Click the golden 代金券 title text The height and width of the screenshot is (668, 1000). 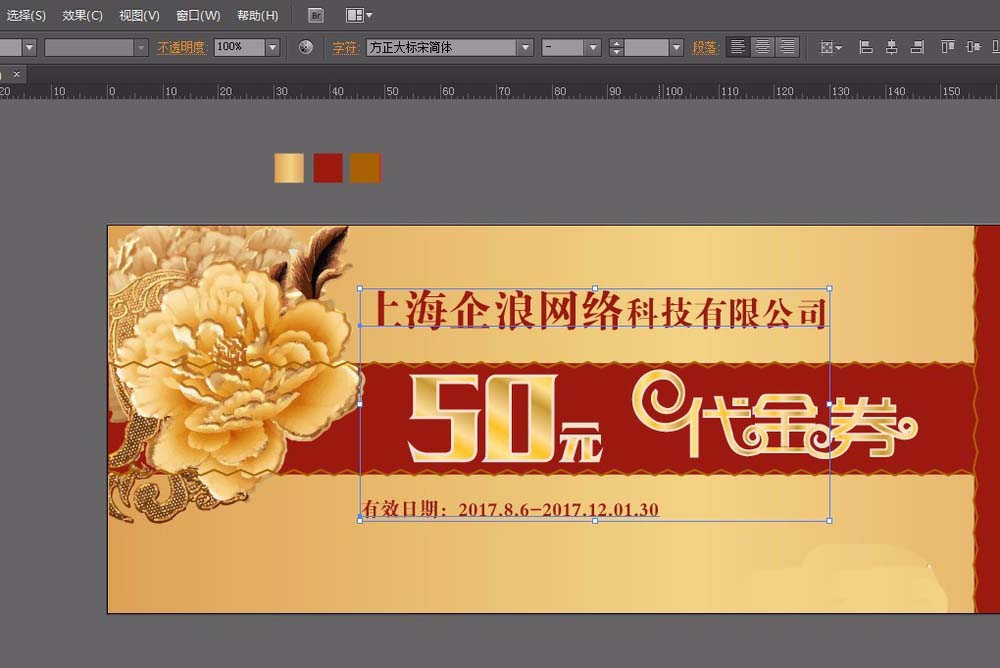point(775,415)
